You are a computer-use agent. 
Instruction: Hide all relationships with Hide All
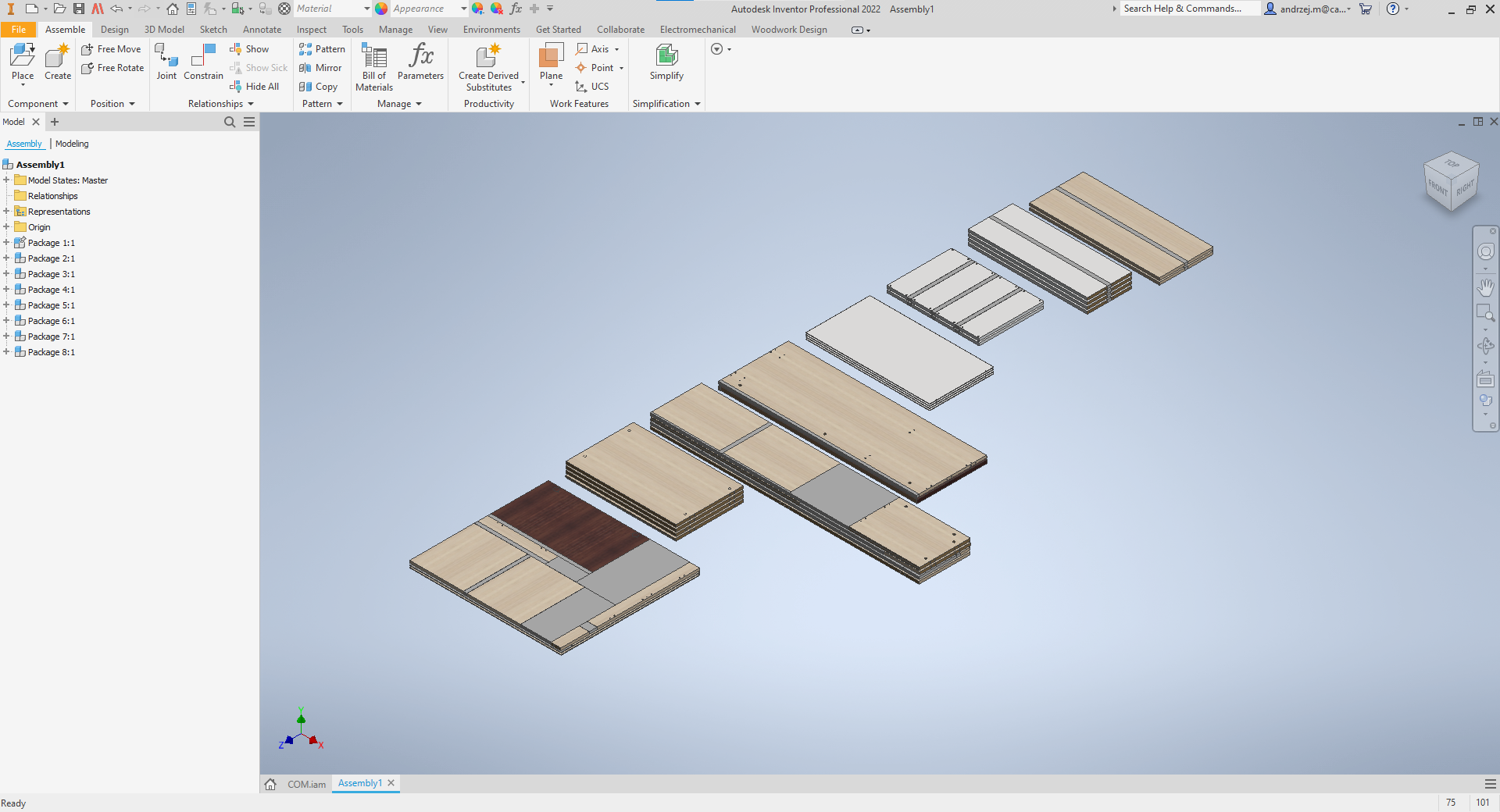point(255,87)
